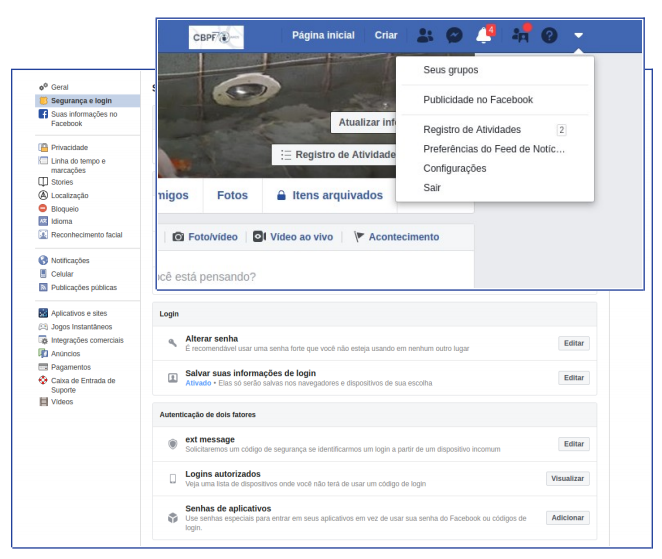This screenshot has width=662, height=559.
Task: Open Segurança e login settings section
Action: [81, 101]
